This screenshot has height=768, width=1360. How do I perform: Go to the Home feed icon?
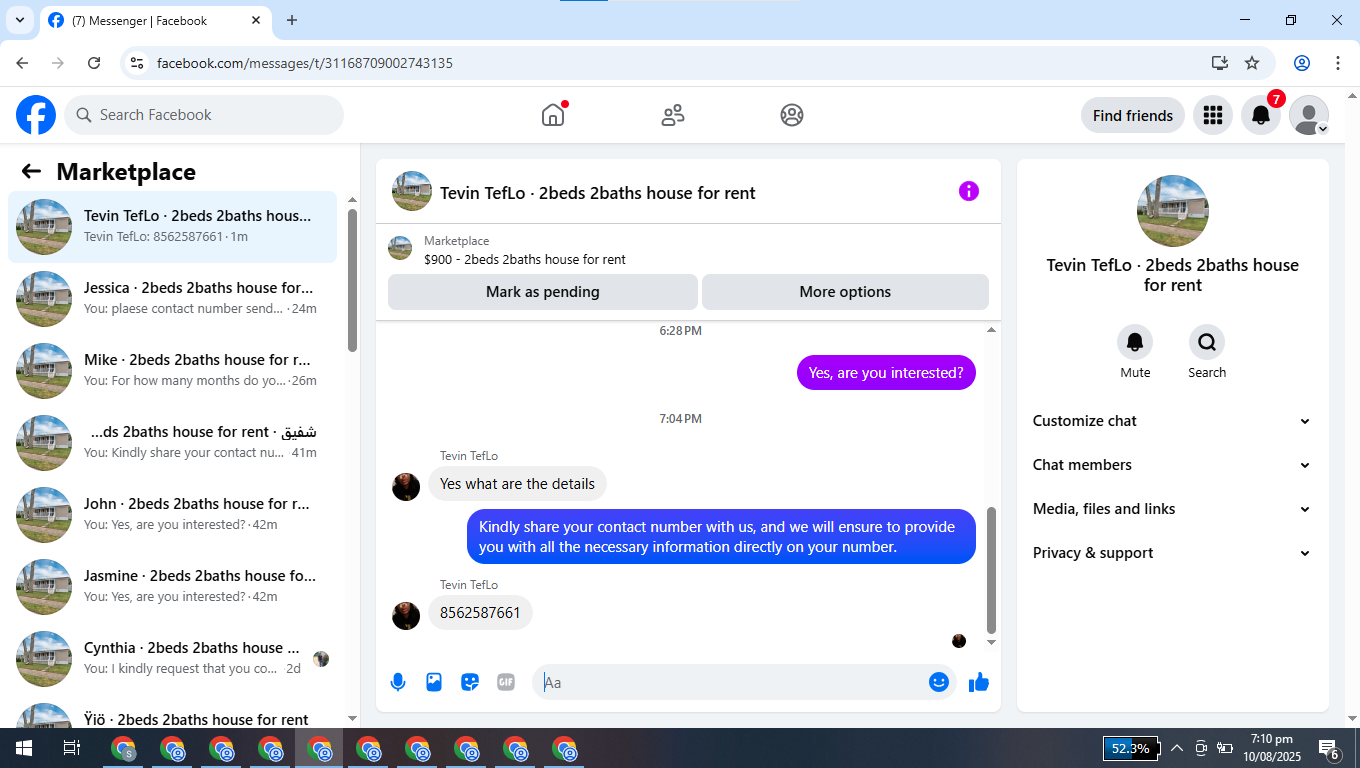click(x=553, y=115)
